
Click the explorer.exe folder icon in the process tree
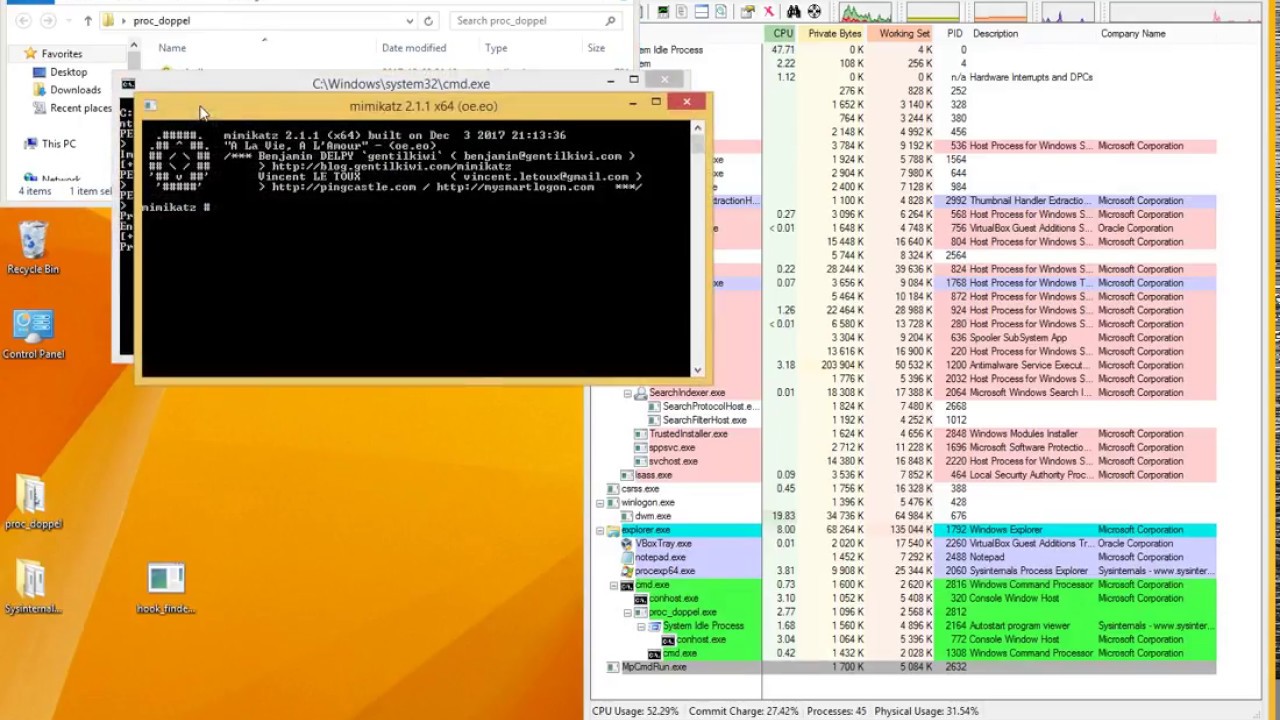(613, 530)
